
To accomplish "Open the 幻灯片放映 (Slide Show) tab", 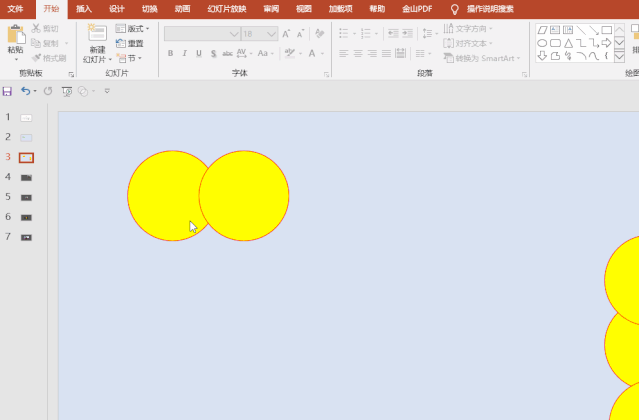I will 227,9.
